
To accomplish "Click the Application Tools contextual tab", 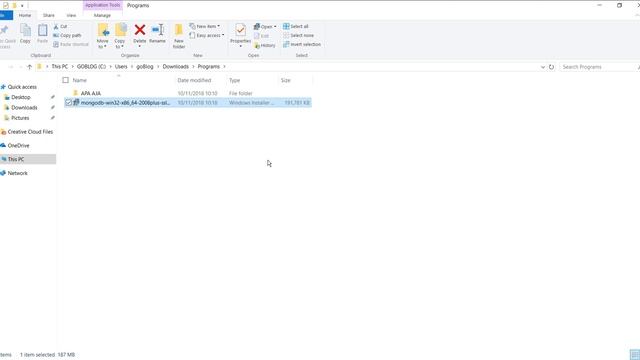I will coord(102,5).
